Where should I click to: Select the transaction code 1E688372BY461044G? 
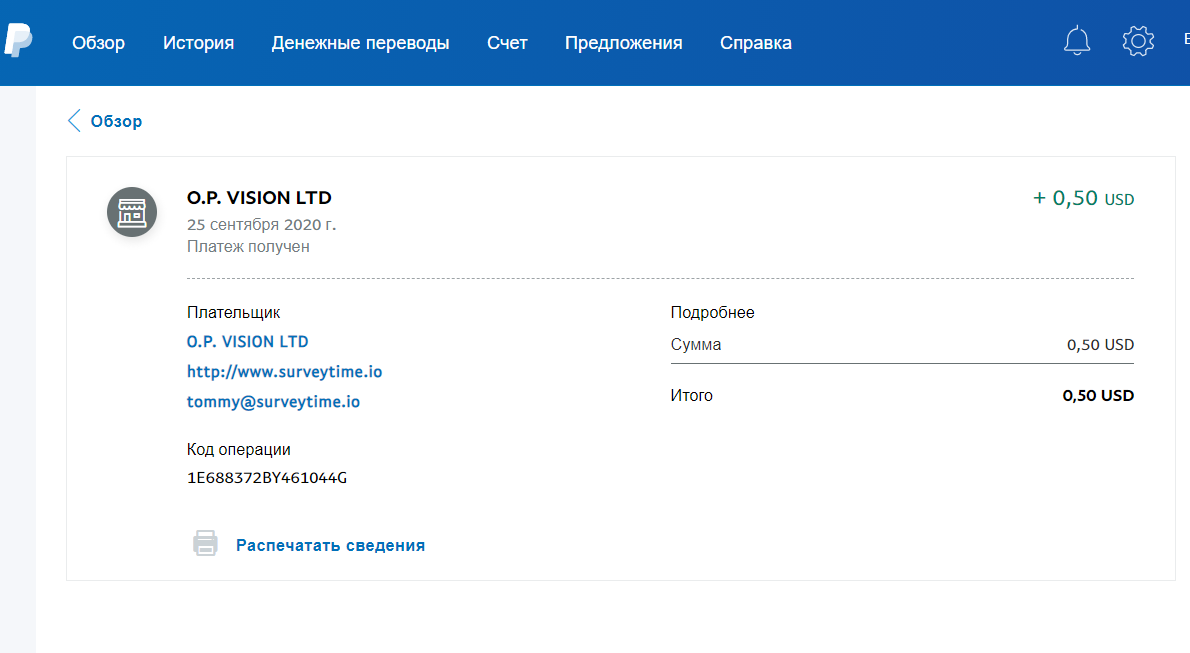267,478
